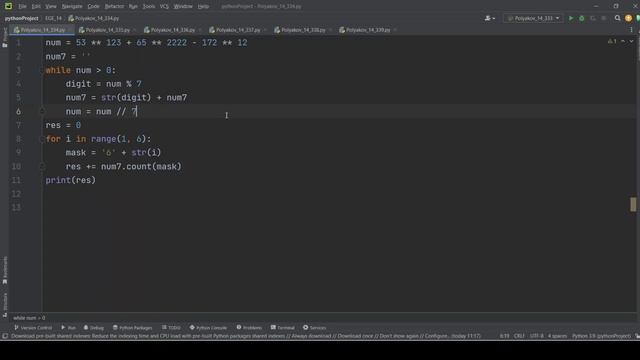The width and height of the screenshot is (640, 360).
Task: Open the editor tabs more-options menu
Action: pyautogui.click(x=631, y=30)
